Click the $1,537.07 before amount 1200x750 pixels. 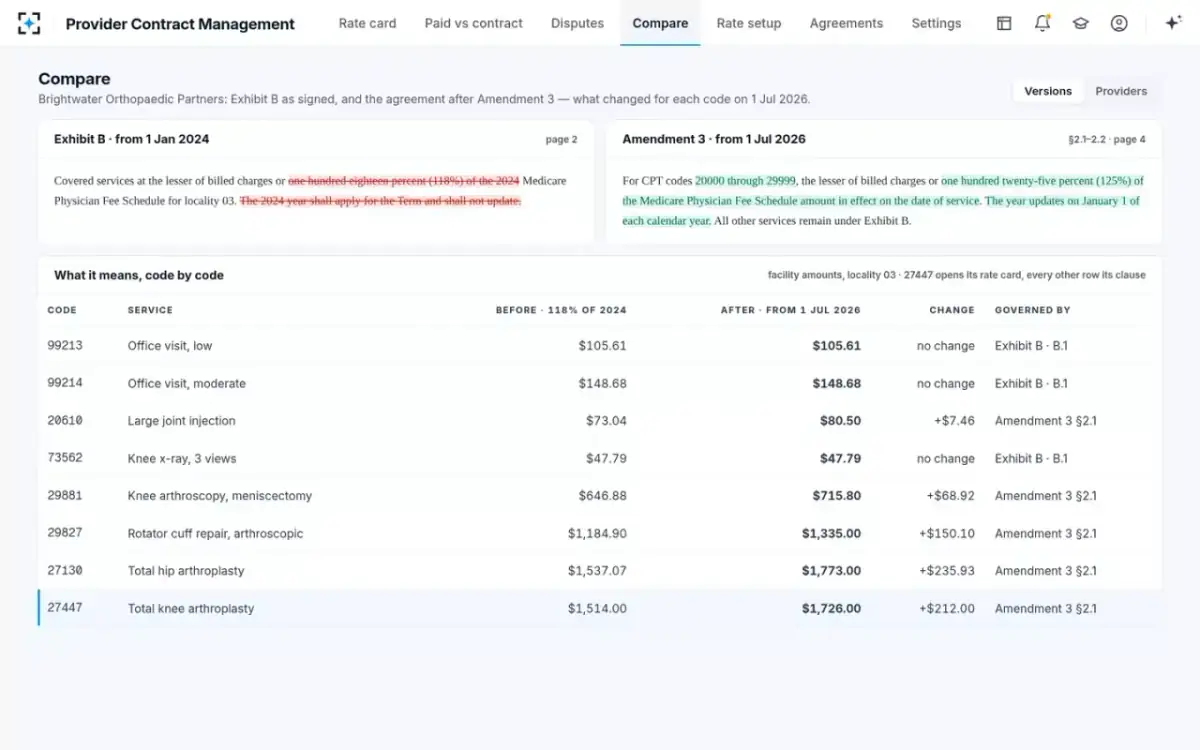coord(598,571)
